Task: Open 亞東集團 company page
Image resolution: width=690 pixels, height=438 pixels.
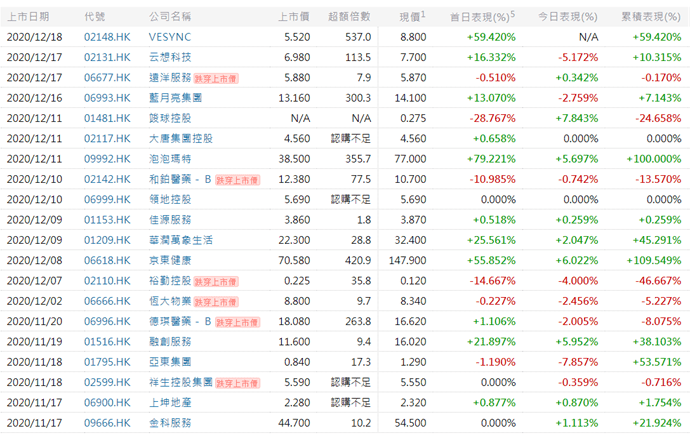Action: (x=170, y=362)
